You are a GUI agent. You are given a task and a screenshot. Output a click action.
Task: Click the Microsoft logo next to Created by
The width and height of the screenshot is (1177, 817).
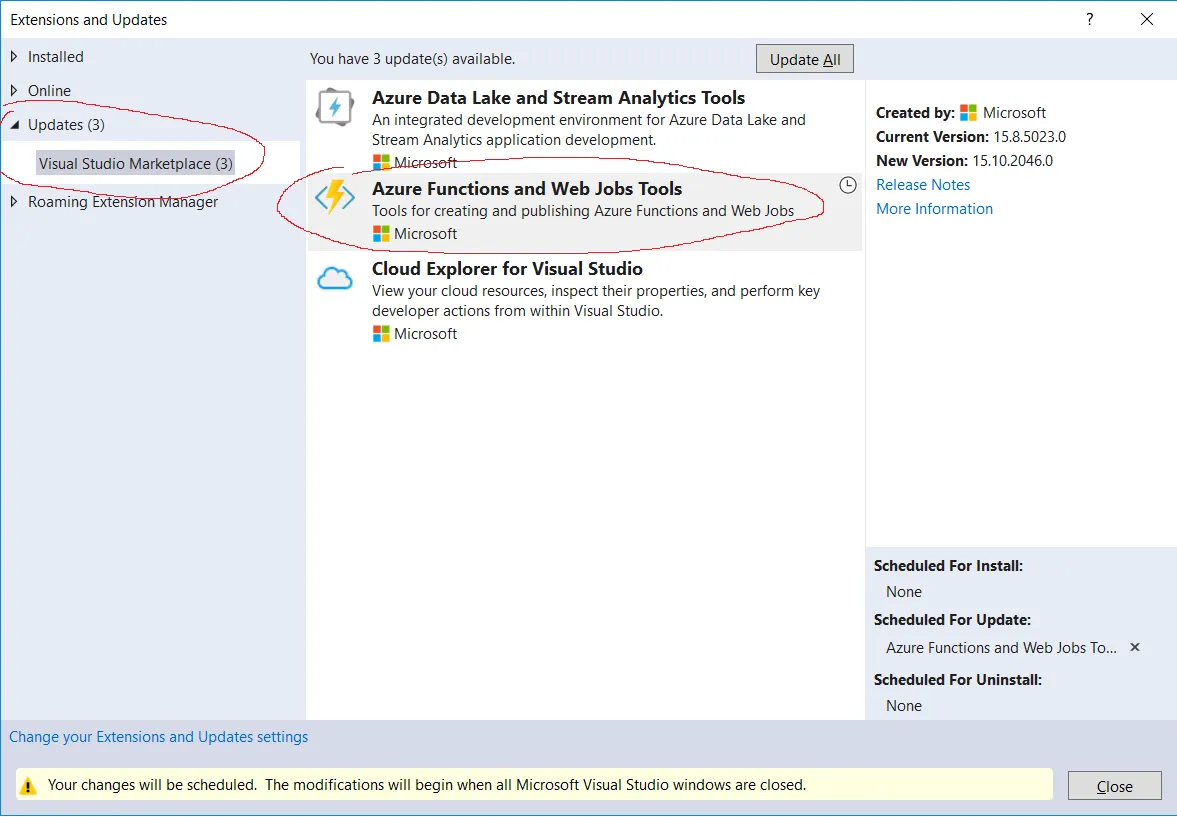968,113
